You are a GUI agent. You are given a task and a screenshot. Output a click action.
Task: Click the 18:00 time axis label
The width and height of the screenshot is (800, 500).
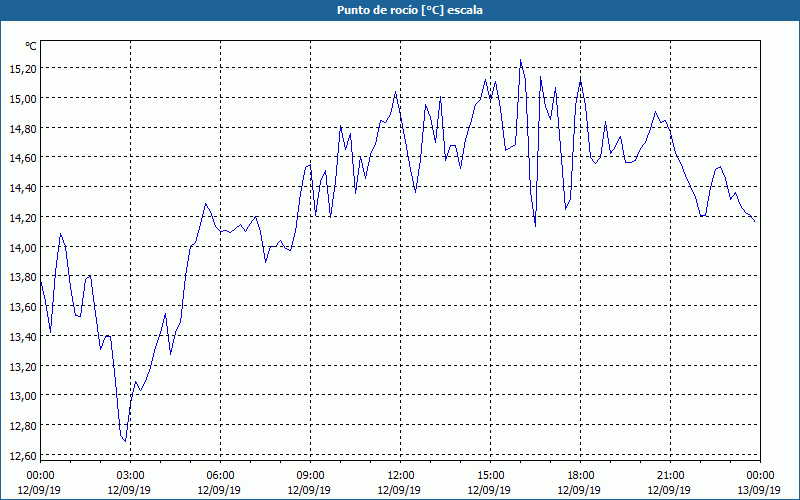coord(579,476)
